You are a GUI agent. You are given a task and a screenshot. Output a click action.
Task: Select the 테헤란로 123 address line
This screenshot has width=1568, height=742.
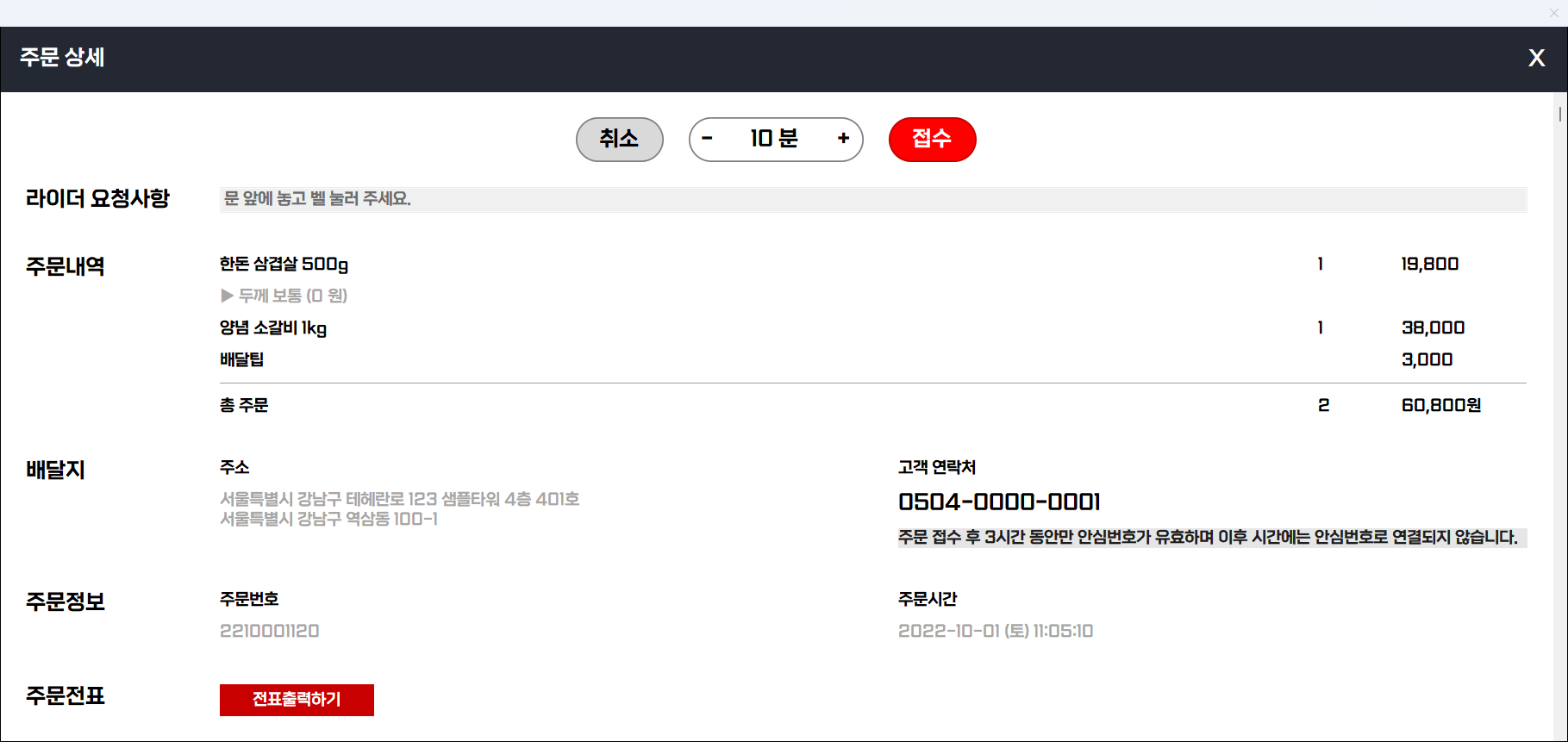(399, 499)
